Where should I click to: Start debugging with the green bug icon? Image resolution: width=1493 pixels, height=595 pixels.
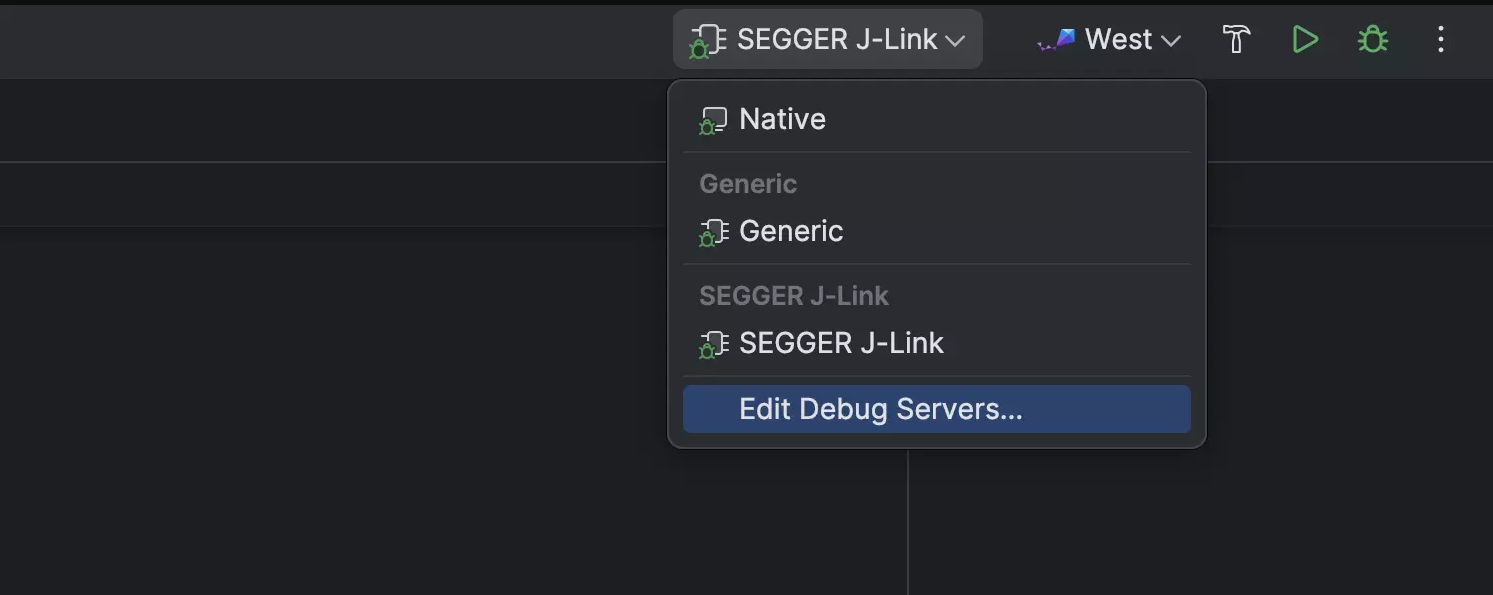coord(1372,40)
